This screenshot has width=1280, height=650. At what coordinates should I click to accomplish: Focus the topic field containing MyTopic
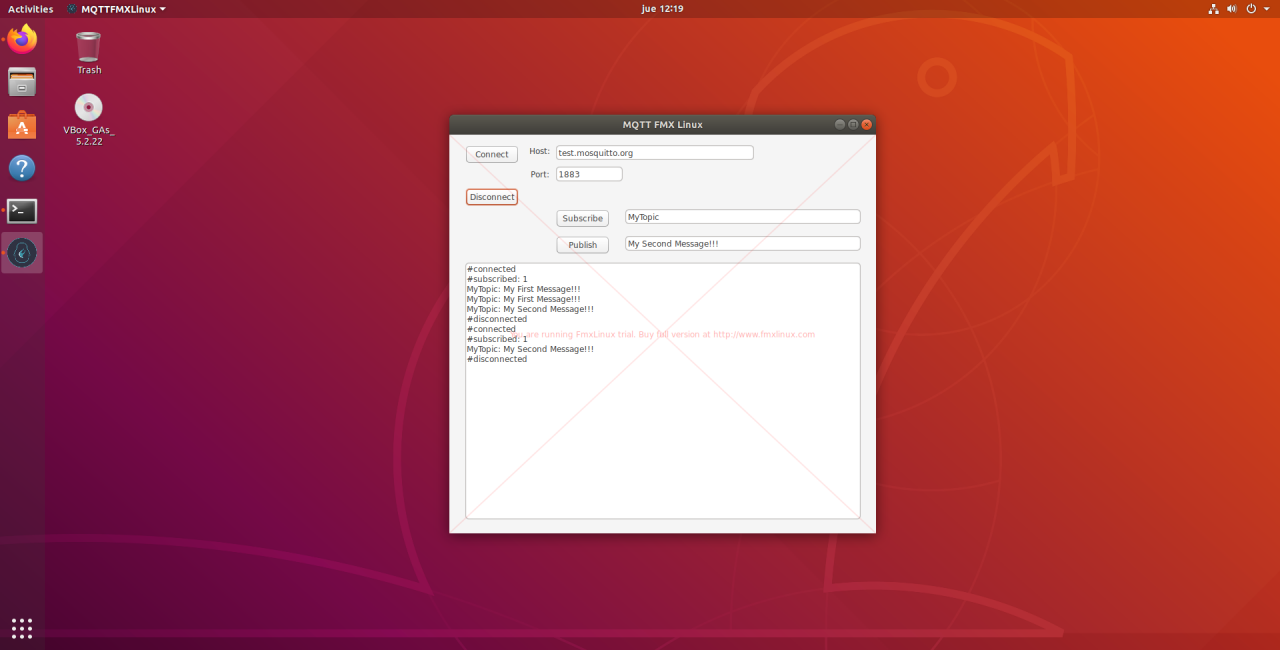tap(743, 217)
